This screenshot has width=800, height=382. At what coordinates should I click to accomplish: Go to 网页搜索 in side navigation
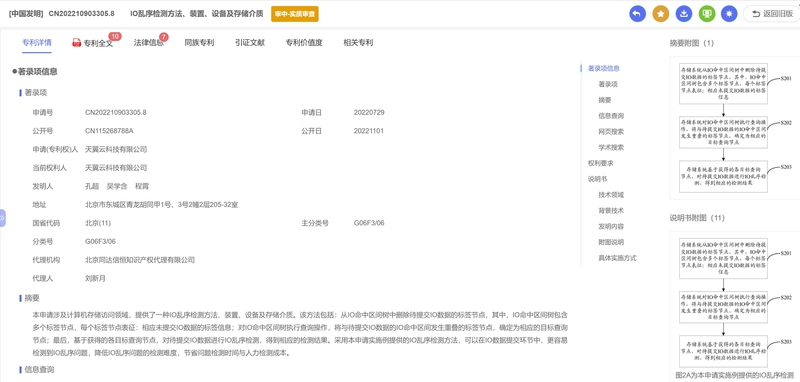click(611, 132)
